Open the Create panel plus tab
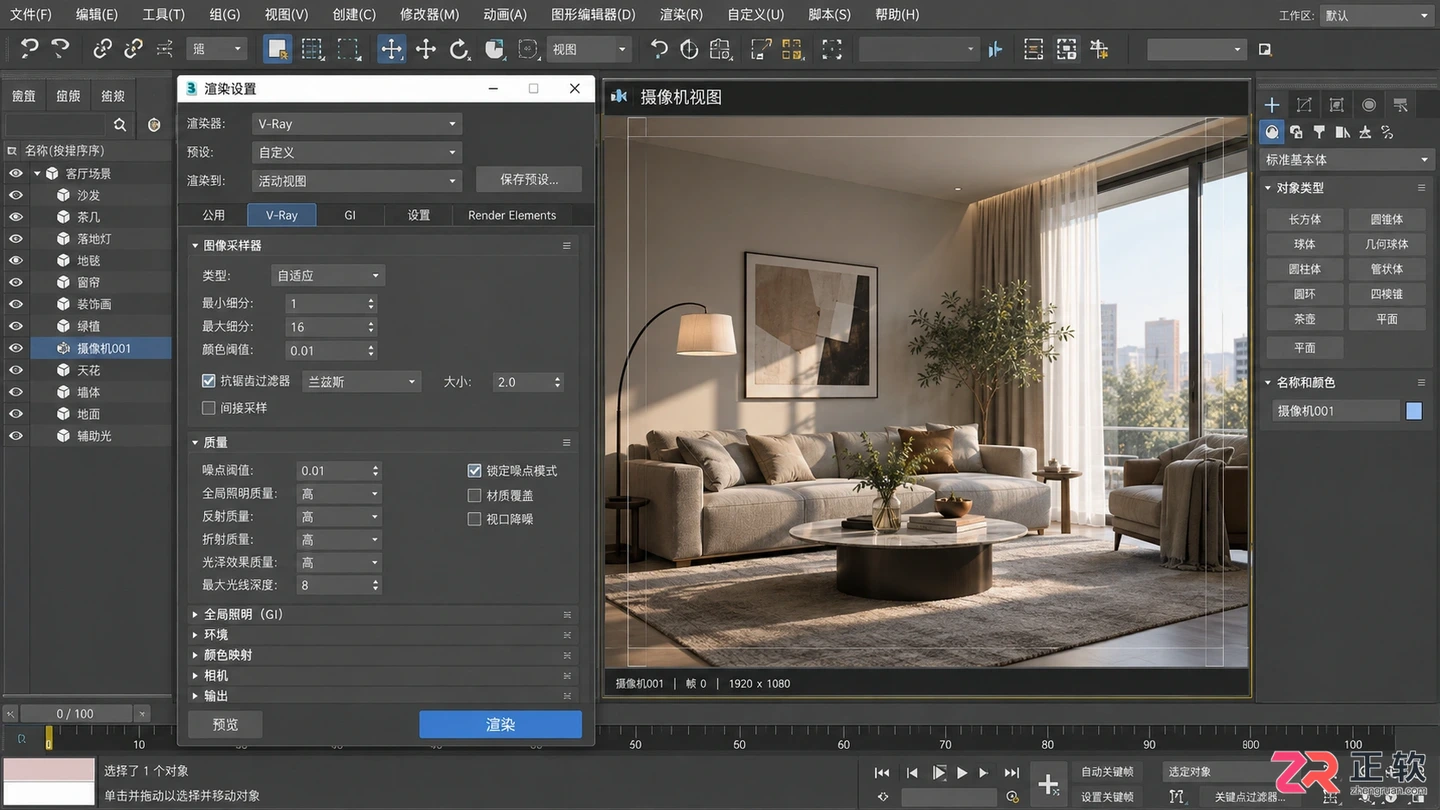Image resolution: width=1440 pixels, height=810 pixels. click(1272, 105)
